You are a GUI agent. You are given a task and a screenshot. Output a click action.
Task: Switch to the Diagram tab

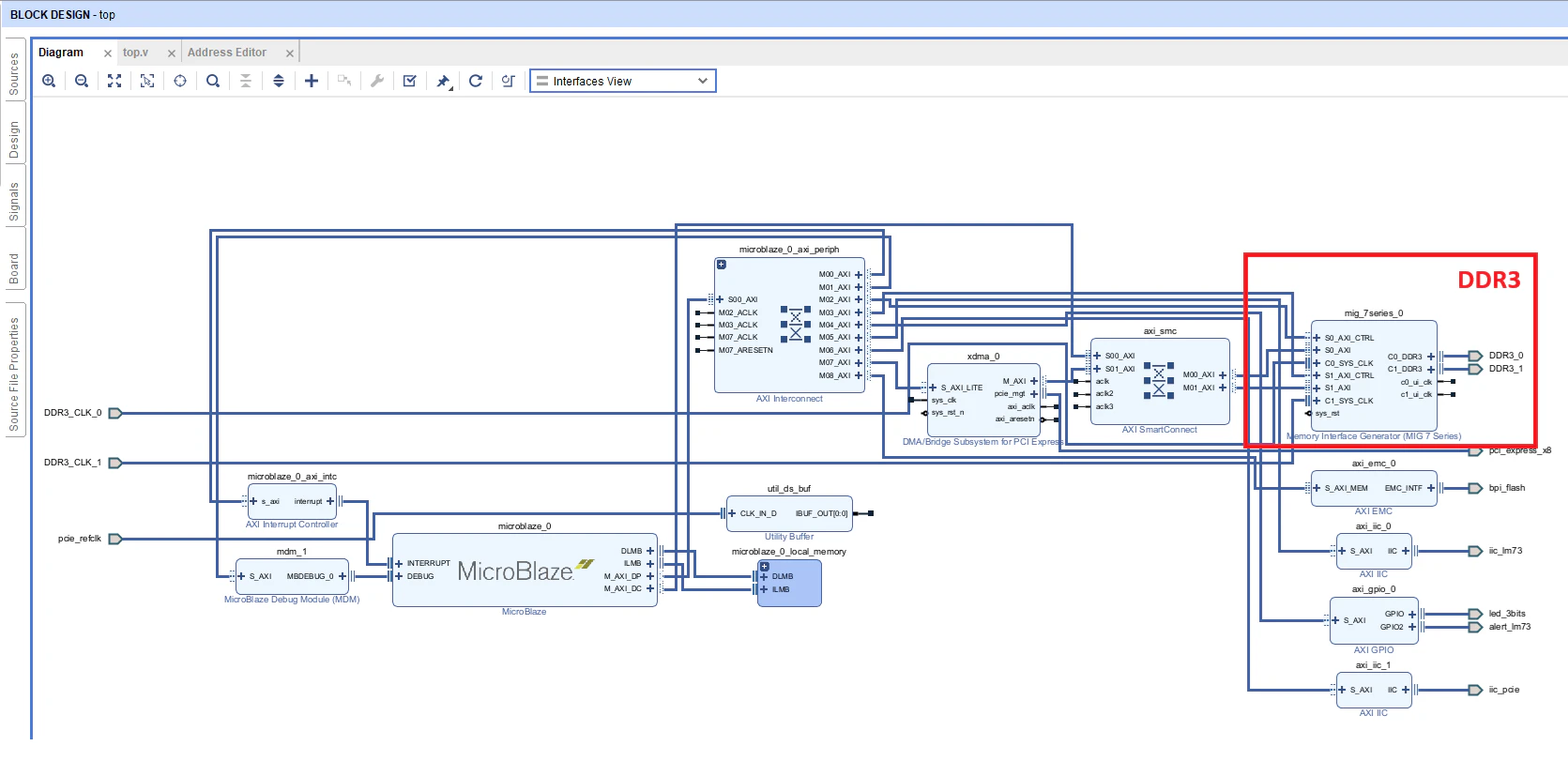coord(61,53)
